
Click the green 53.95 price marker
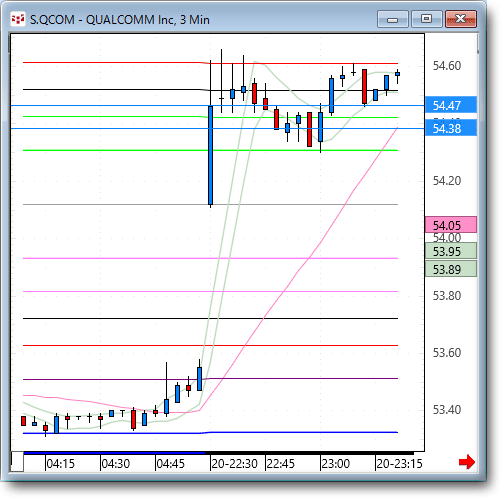point(451,251)
